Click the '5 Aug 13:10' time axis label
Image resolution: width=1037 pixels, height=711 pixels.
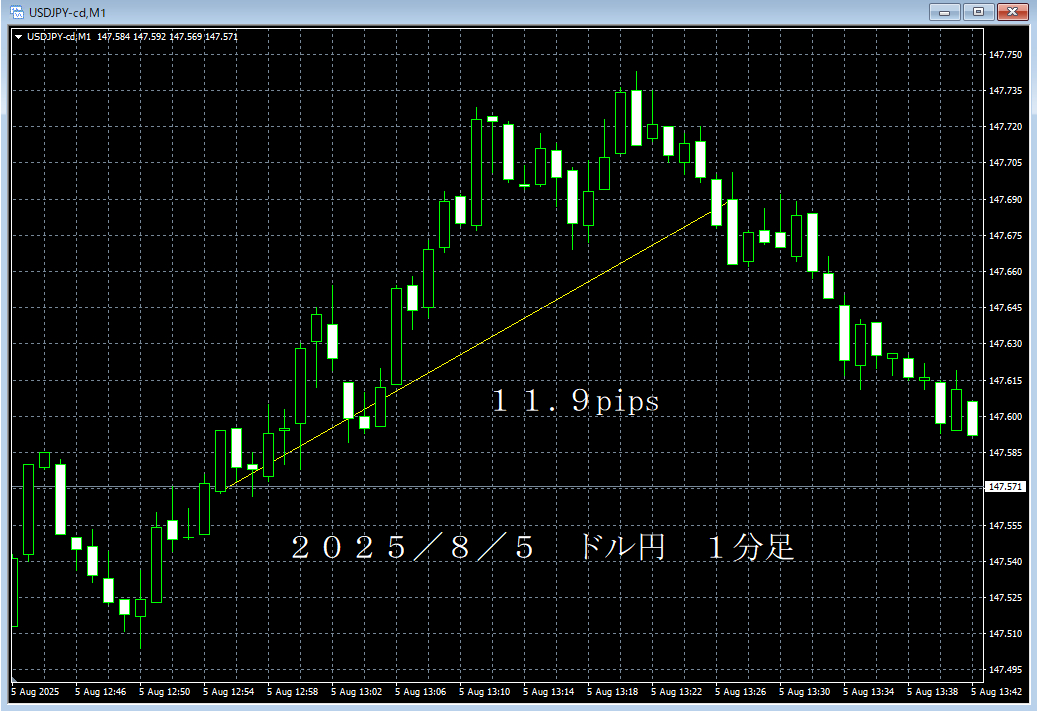click(x=485, y=692)
